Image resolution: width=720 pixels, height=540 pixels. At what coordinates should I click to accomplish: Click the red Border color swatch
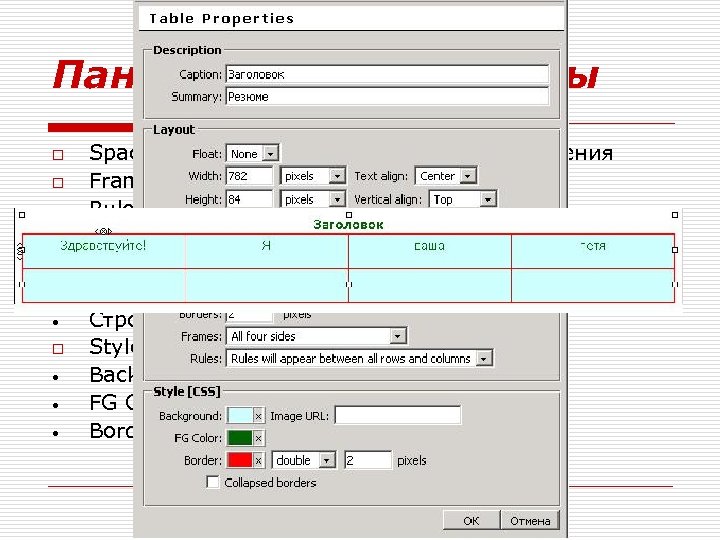[x=239, y=460]
